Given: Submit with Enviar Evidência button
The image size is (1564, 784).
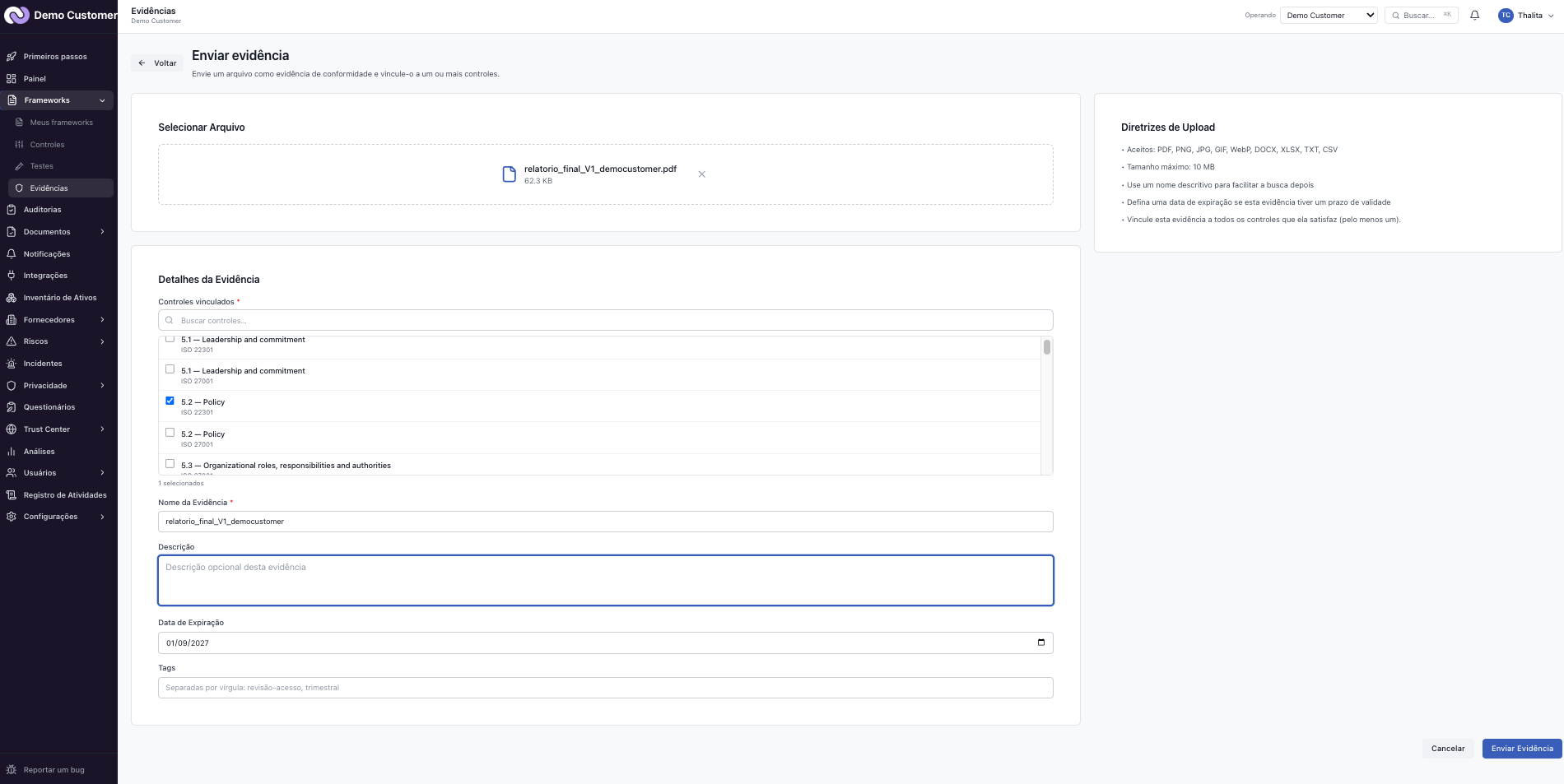Looking at the screenshot, I should (x=1522, y=749).
